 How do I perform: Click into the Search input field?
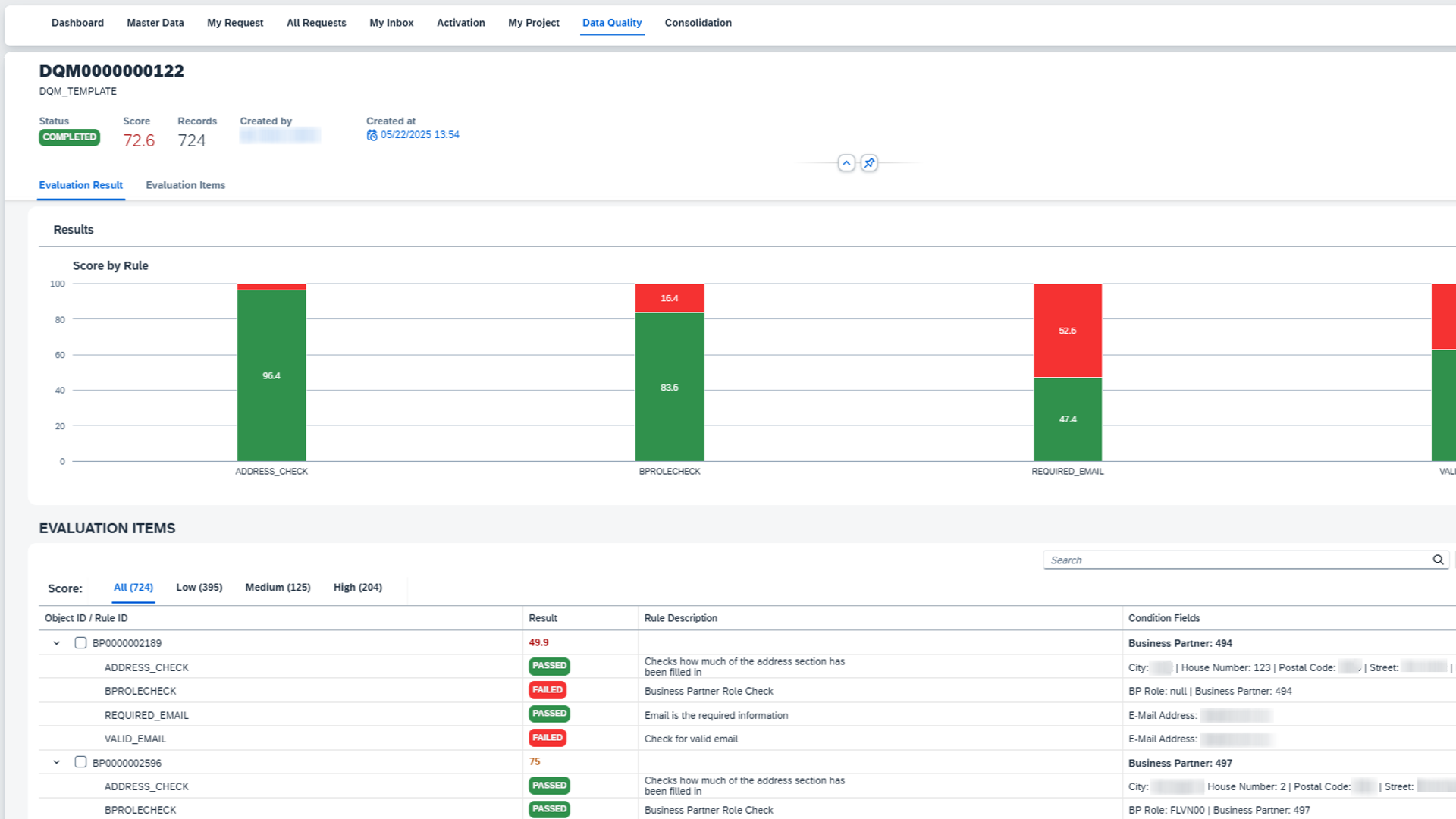(x=1236, y=560)
